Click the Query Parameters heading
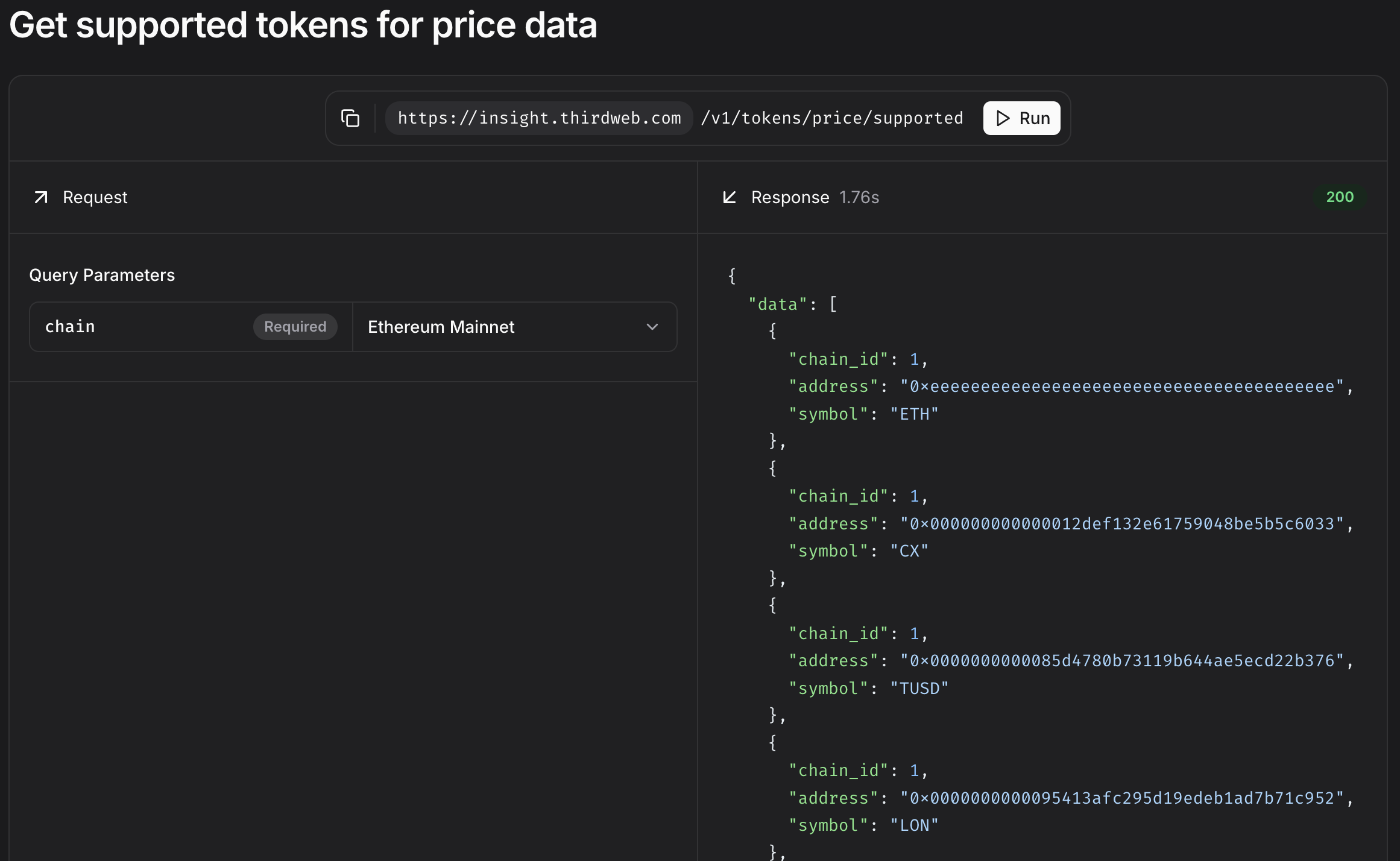1400x861 pixels. 102,275
